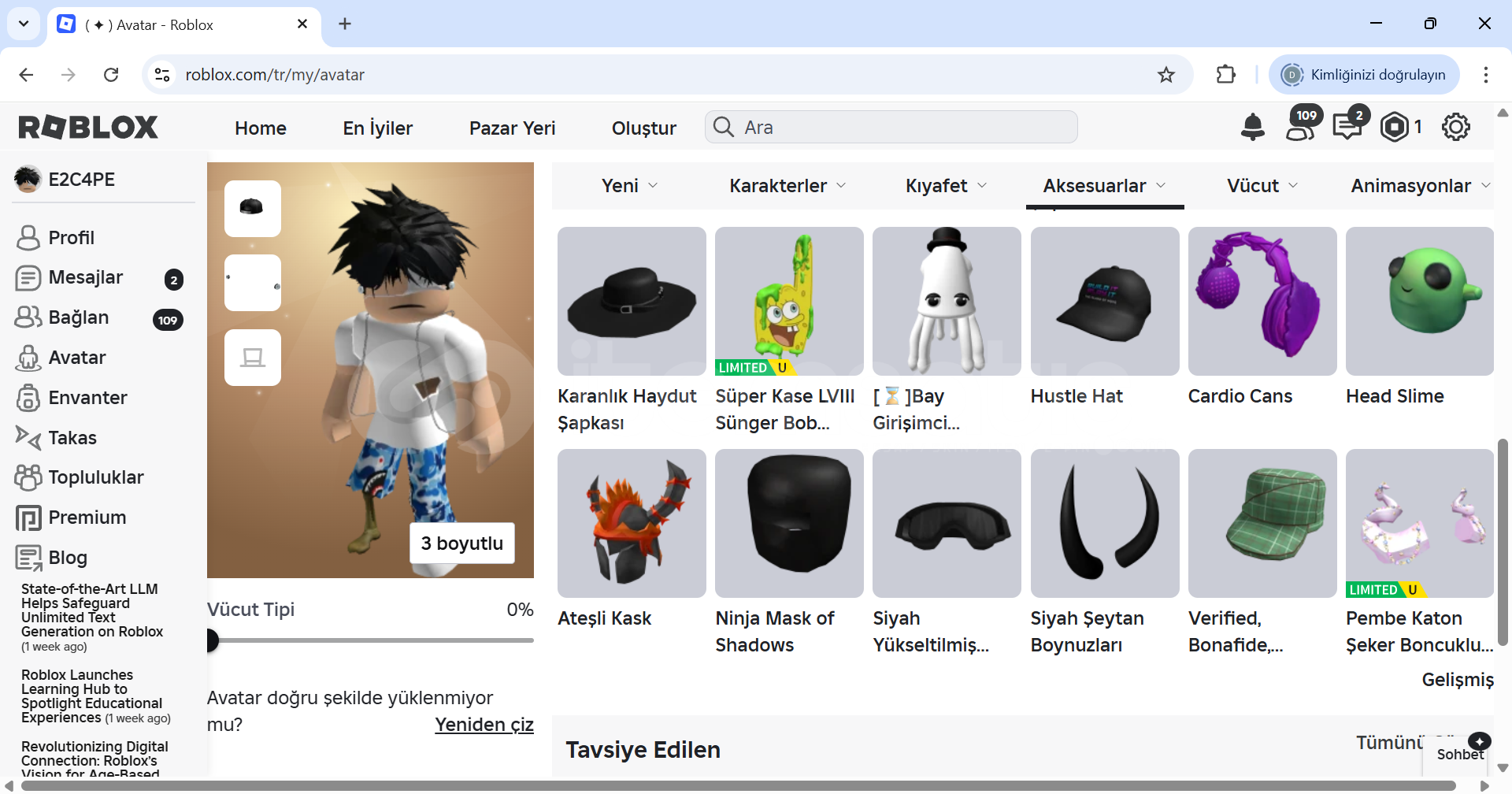
Task: Adjust the Vücut Tipi slider handle
Action: pyautogui.click(x=211, y=640)
